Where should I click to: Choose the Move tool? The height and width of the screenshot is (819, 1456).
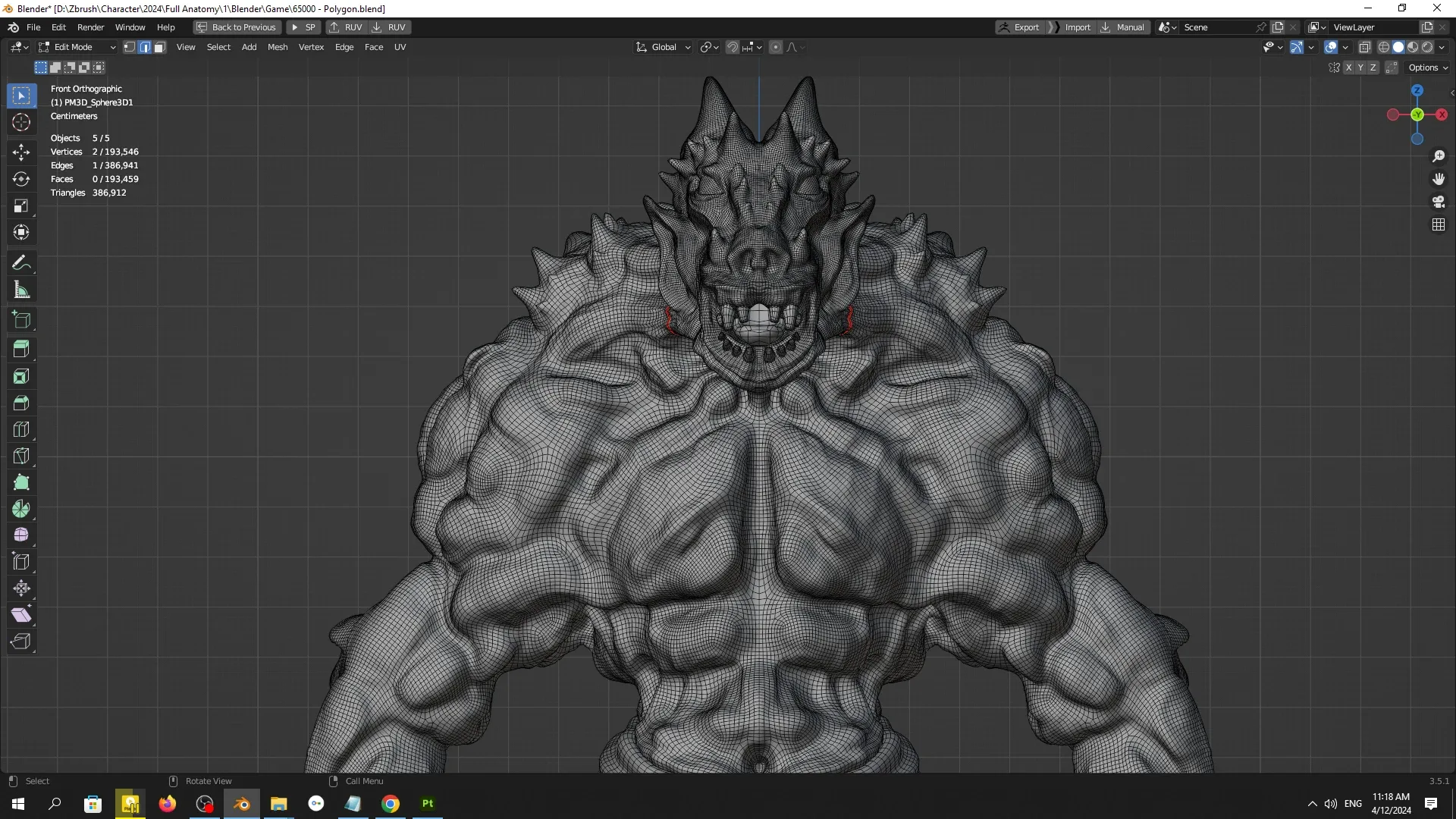tap(21, 152)
